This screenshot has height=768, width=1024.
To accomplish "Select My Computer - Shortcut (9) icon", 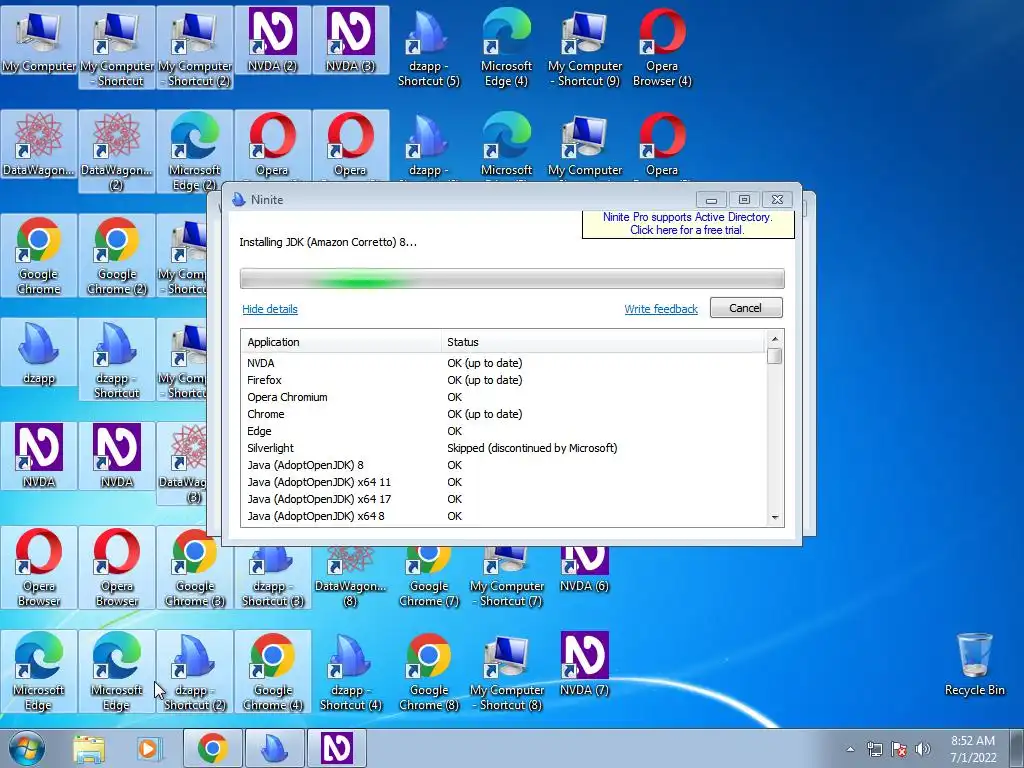I will coord(584,48).
